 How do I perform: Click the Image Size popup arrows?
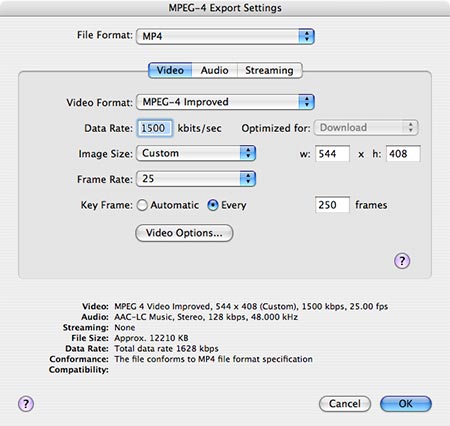coord(248,153)
